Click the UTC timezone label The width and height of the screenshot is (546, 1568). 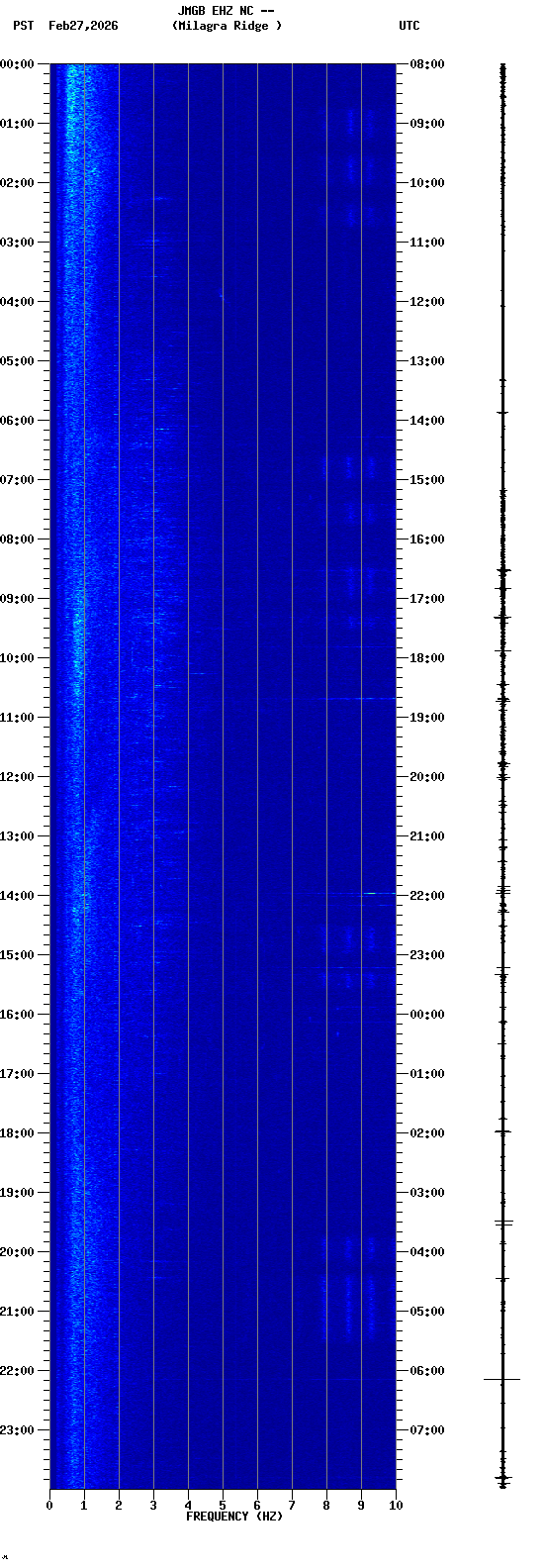[409, 26]
